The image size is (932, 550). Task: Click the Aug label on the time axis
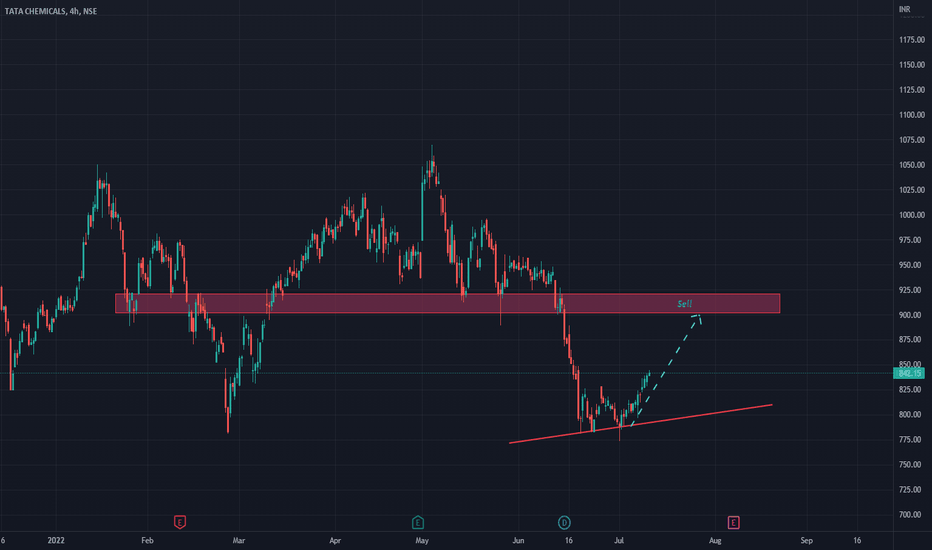[715, 540]
